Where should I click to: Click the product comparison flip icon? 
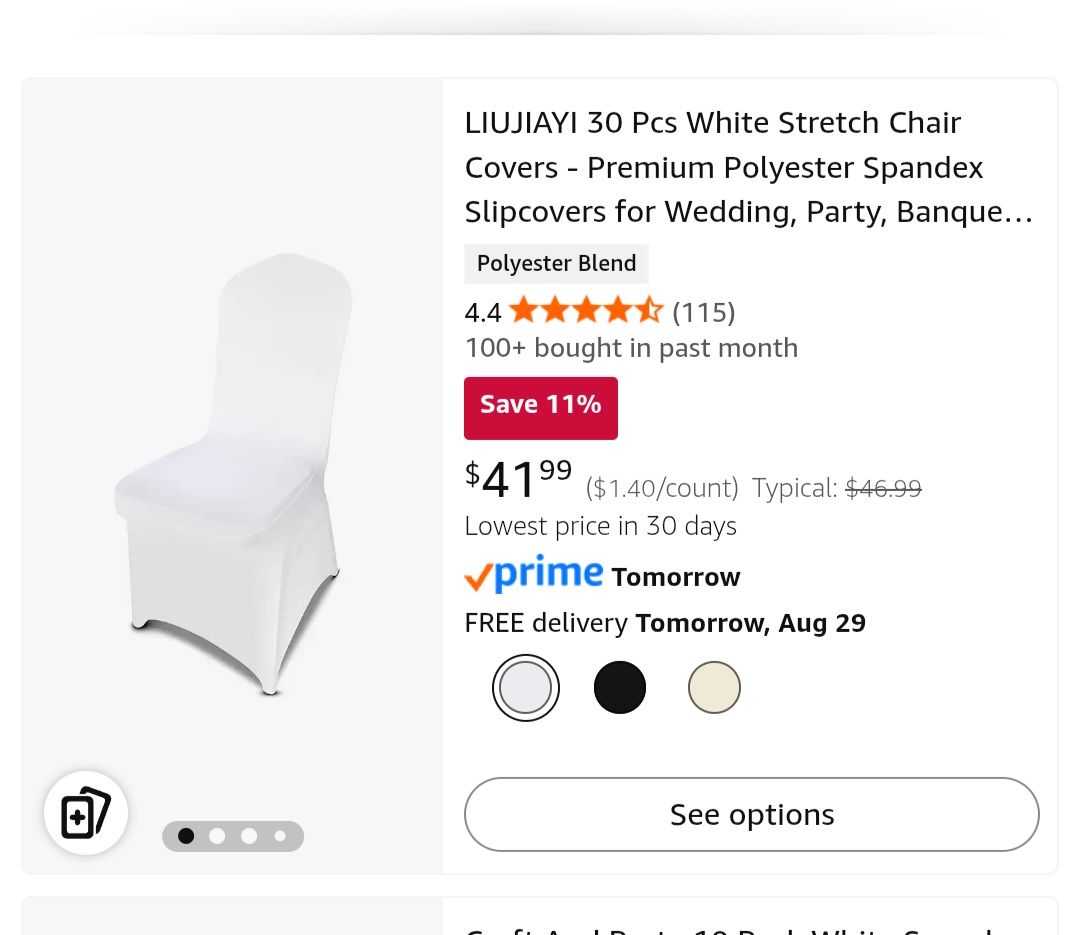pyautogui.click(x=86, y=812)
